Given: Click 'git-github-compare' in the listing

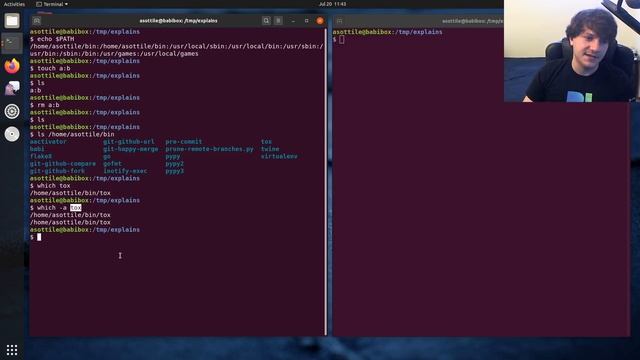Looking at the screenshot, I should pyautogui.click(x=63, y=164).
